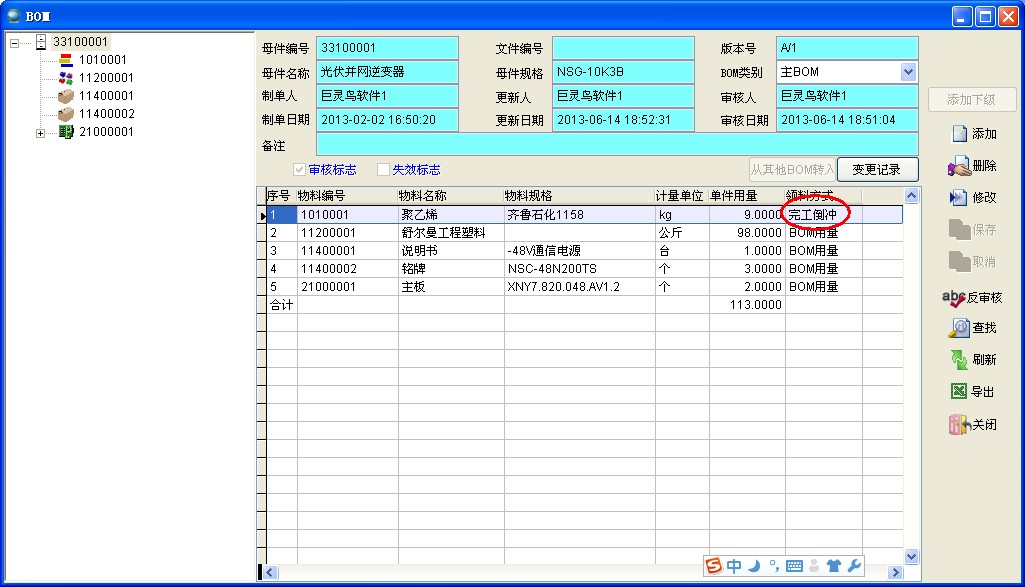Click the 刷新 (refresh) icon
The height and width of the screenshot is (587, 1025).
coord(959,360)
